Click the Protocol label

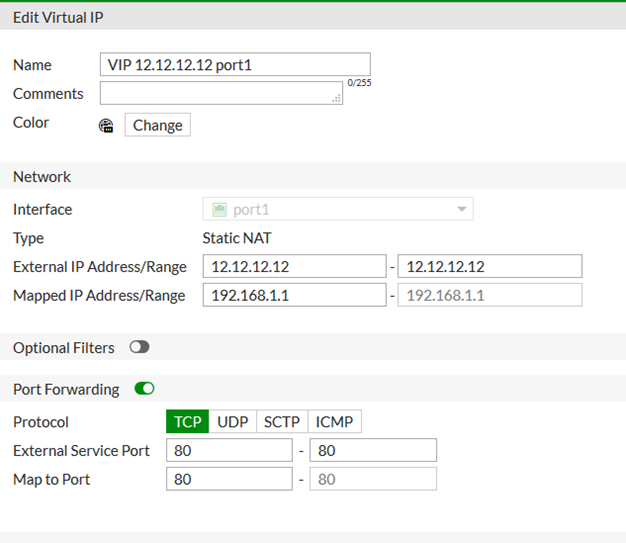pos(41,422)
